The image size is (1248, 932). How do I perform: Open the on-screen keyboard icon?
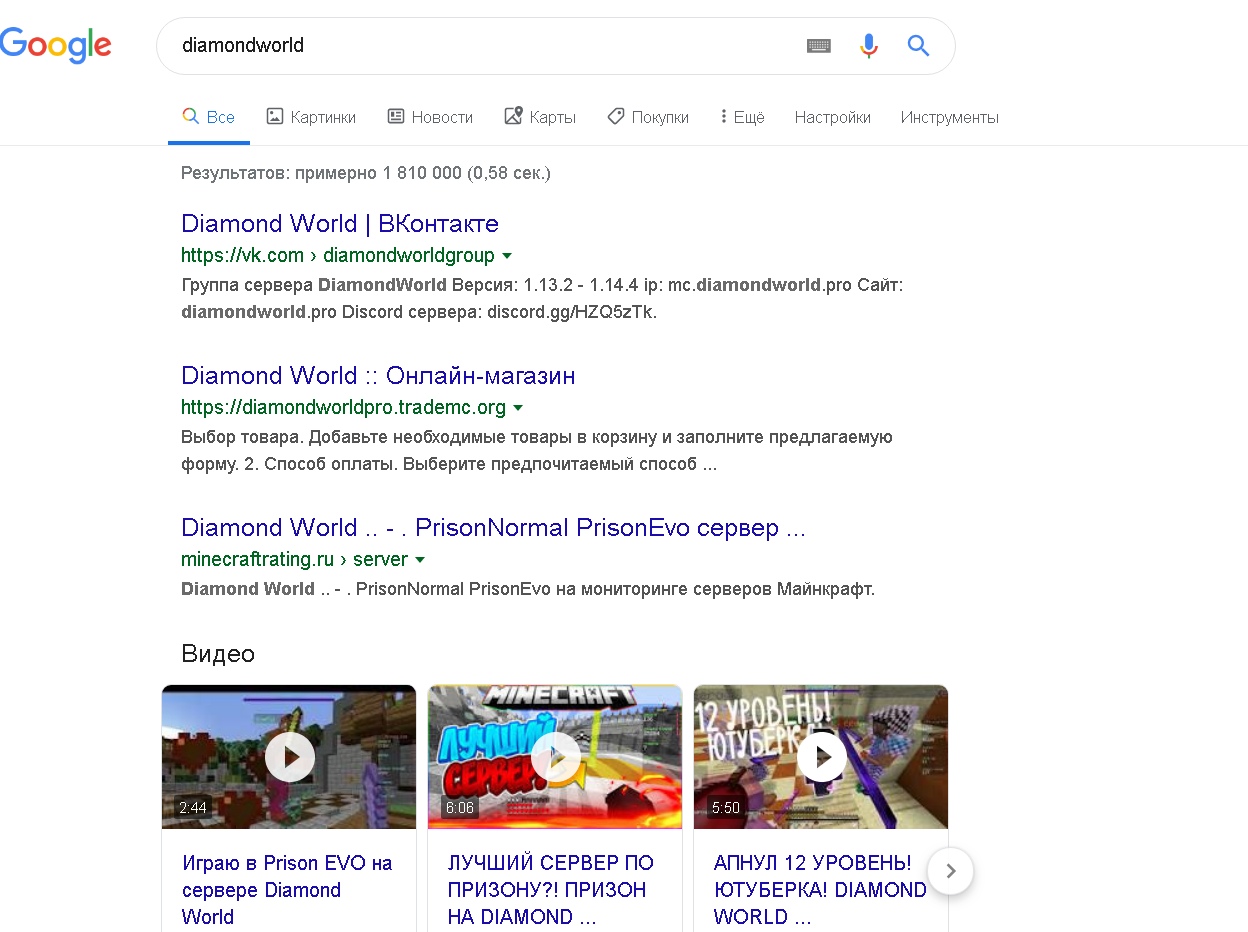(x=818, y=46)
